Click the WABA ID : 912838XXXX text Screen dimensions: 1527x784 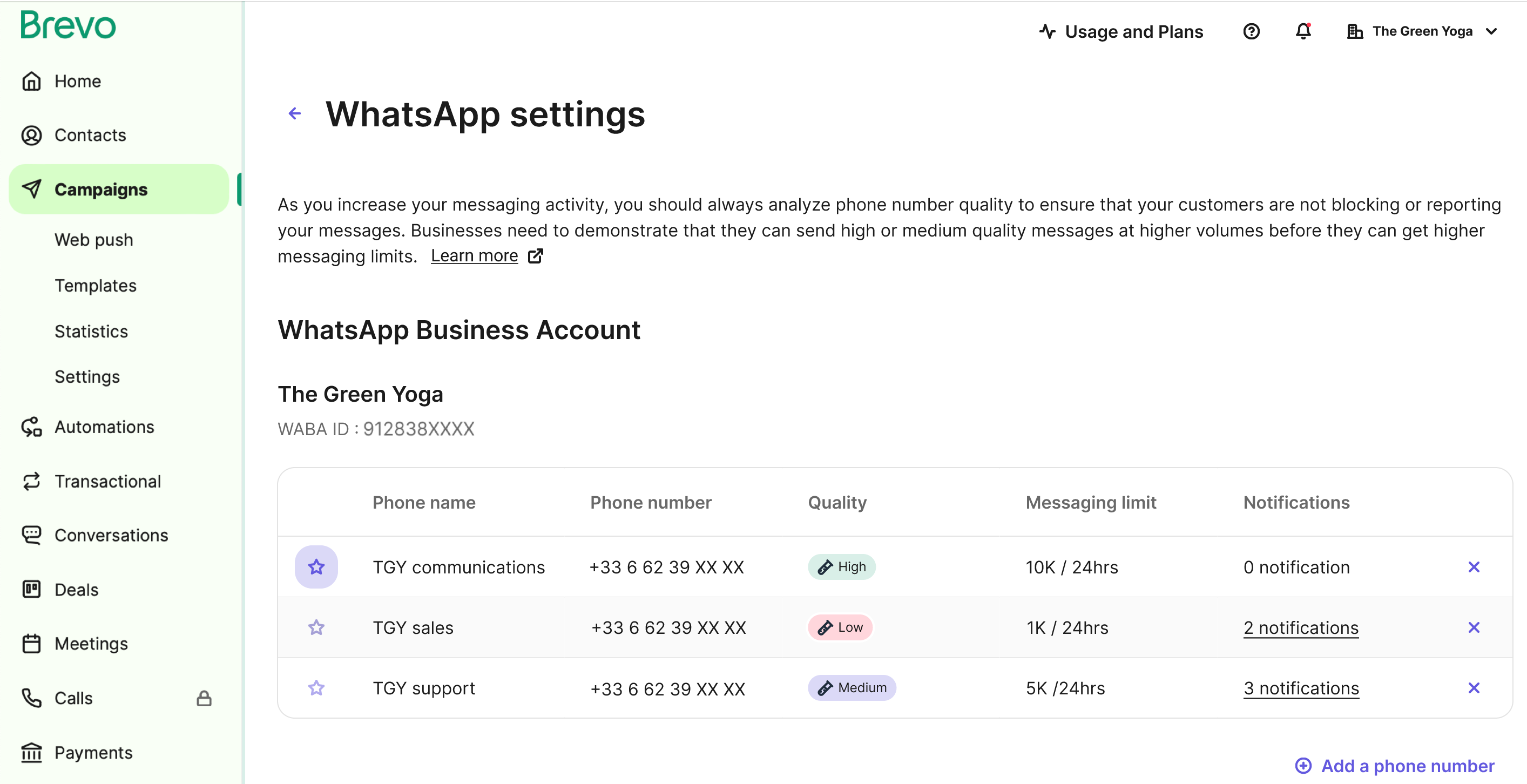(376, 428)
